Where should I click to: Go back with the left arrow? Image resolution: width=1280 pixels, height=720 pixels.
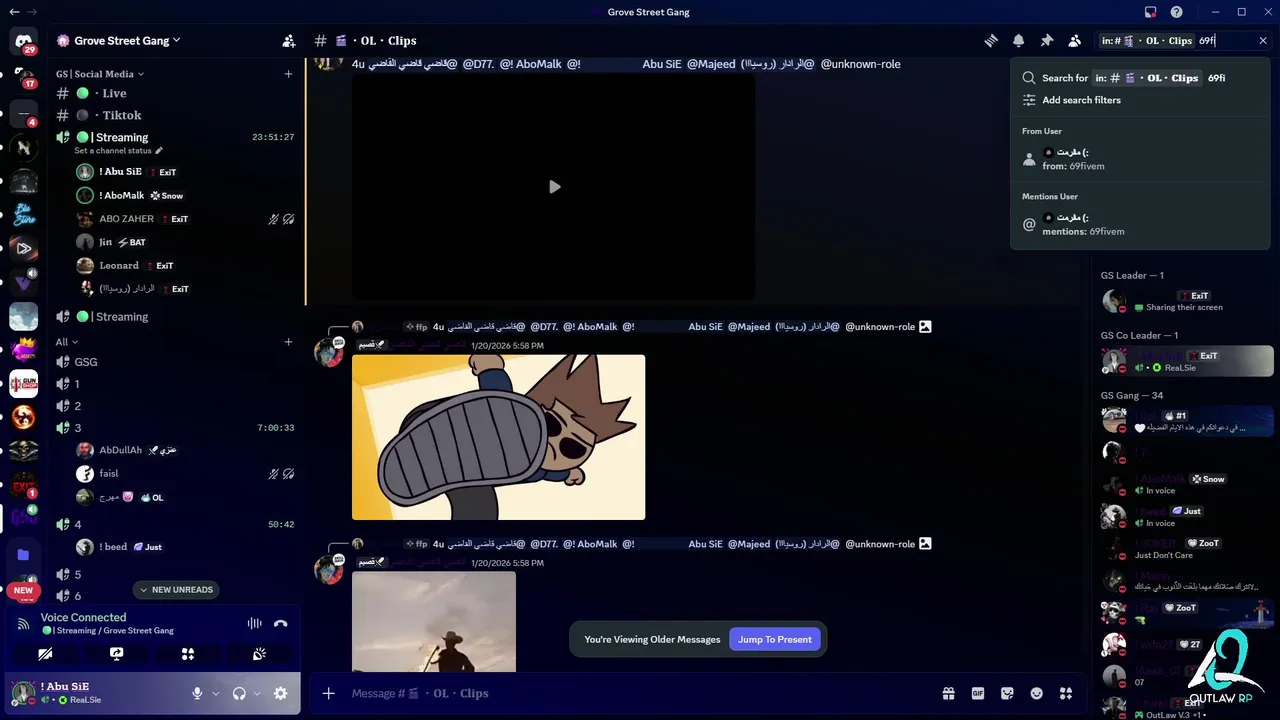tap(14, 12)
